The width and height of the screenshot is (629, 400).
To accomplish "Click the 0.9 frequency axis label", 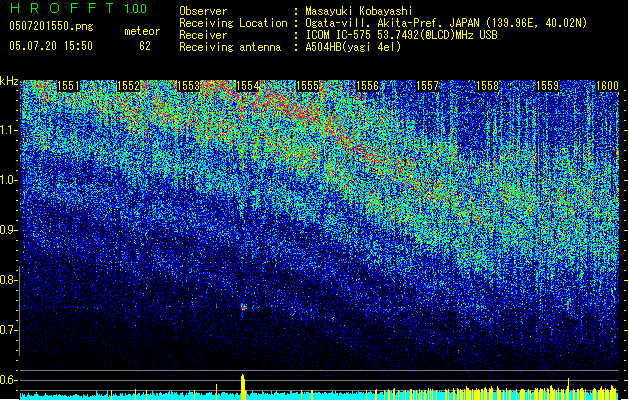I will (8, 230).
